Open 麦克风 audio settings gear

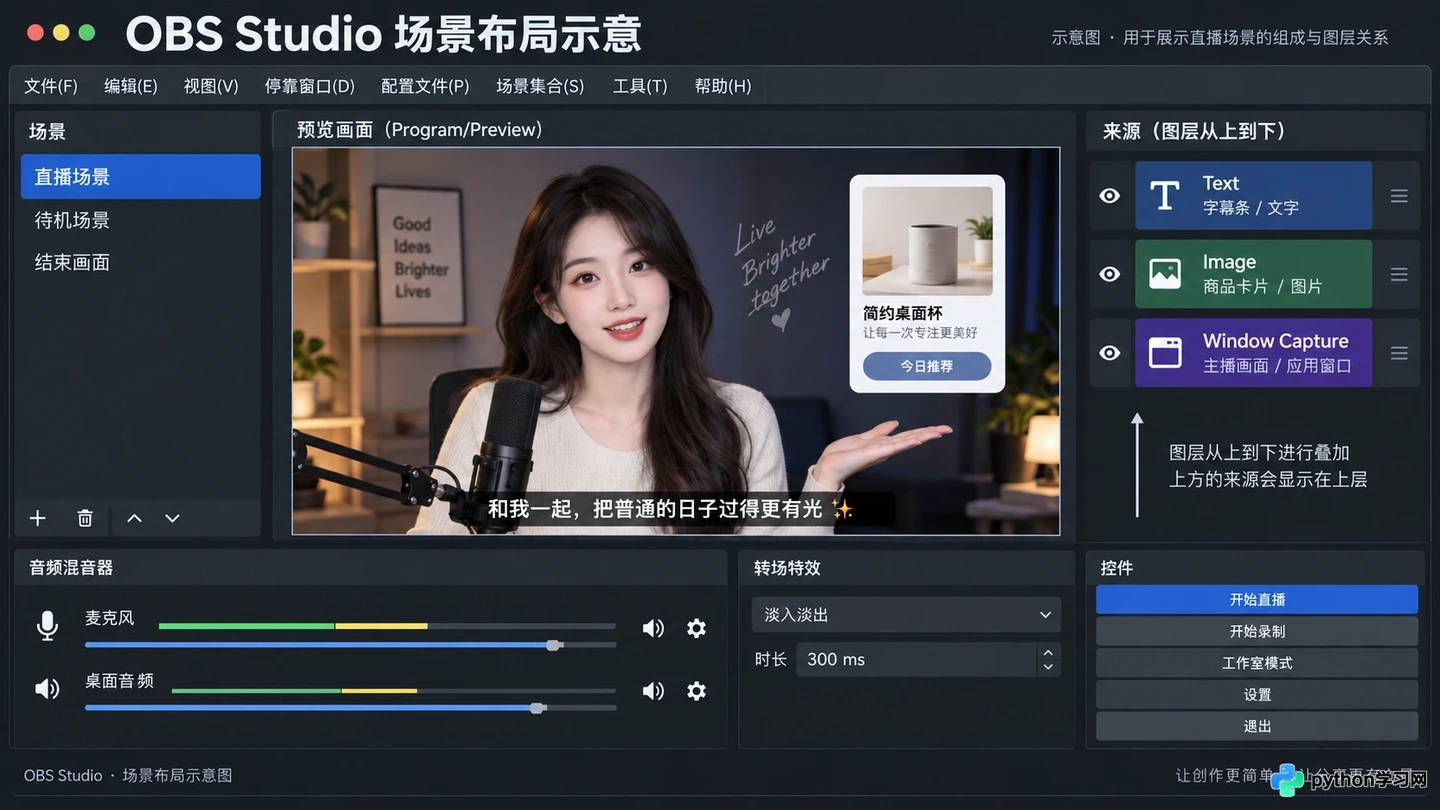pyautogui.click(x=696, y=628)
